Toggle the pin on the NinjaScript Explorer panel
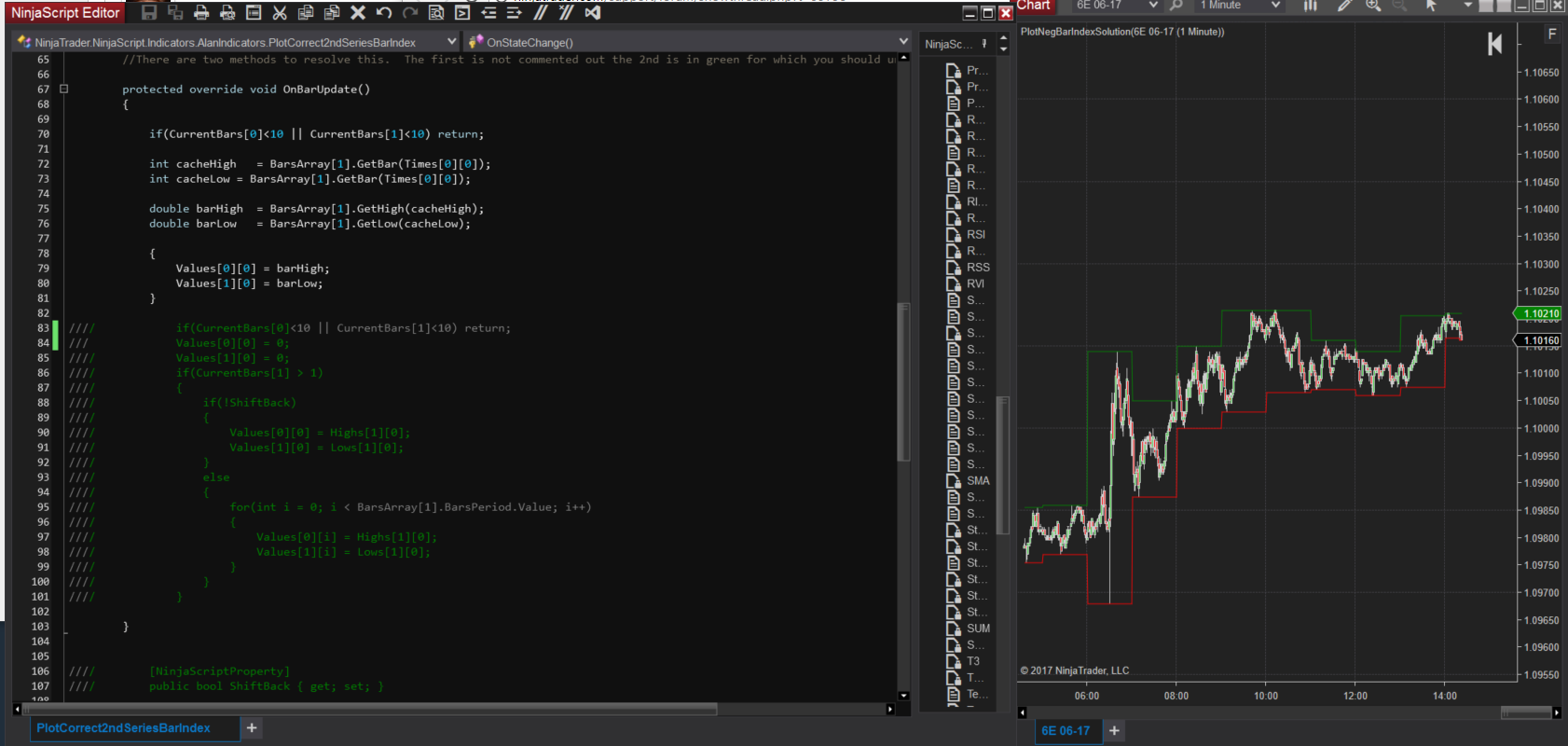This screenshot has height=746, width=1568. tap(984, 44)
